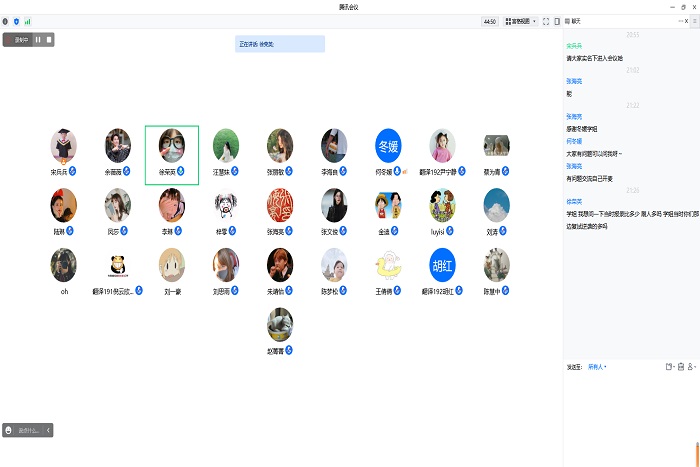Open the emoji reaction bar icon
The height and width of the screenshot is (467, 700).
click(9, 430)
